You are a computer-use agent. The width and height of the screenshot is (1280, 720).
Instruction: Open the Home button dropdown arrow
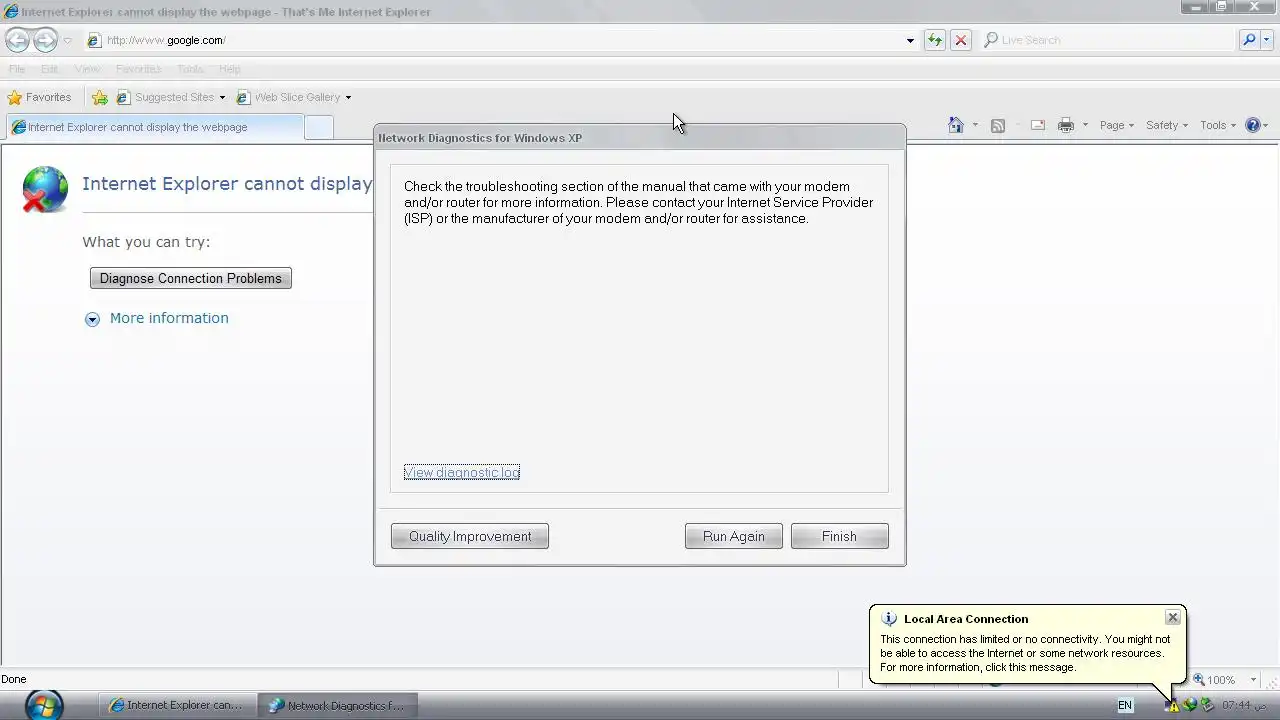click(x=975, y=126)
